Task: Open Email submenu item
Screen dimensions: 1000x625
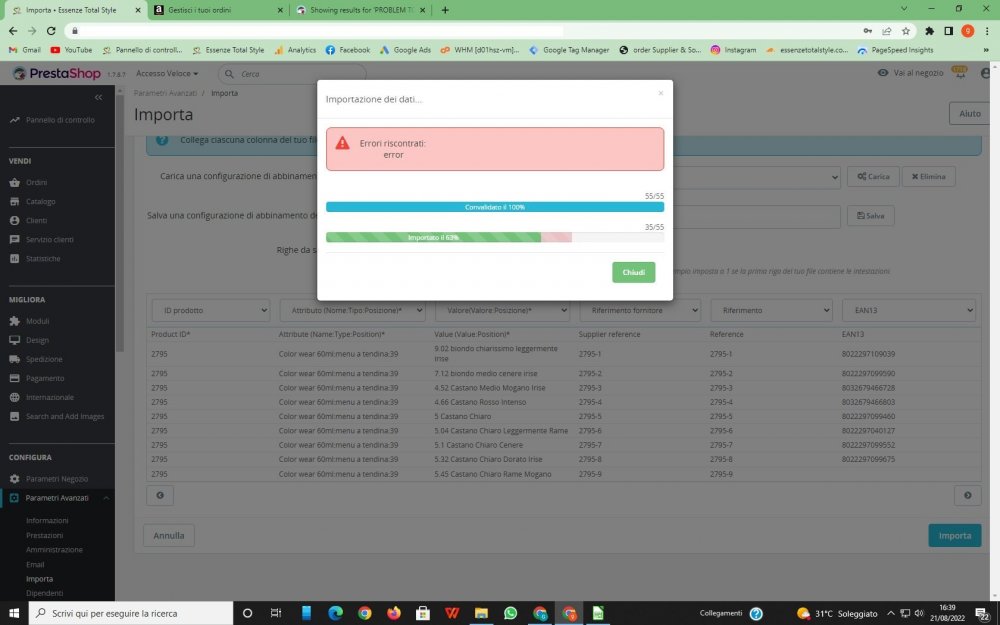Action: tap(35, 564)
